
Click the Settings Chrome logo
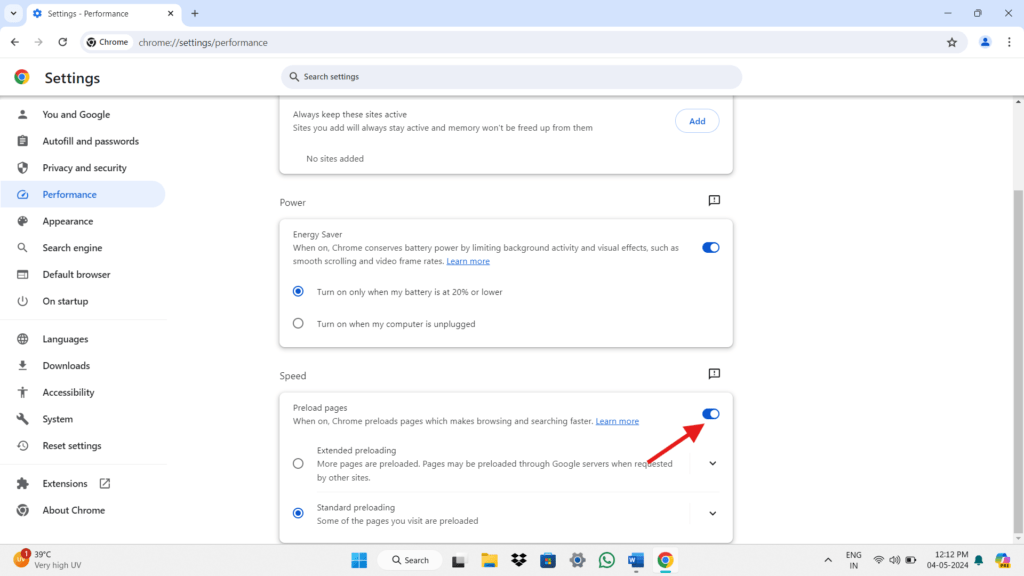point(22,77)
